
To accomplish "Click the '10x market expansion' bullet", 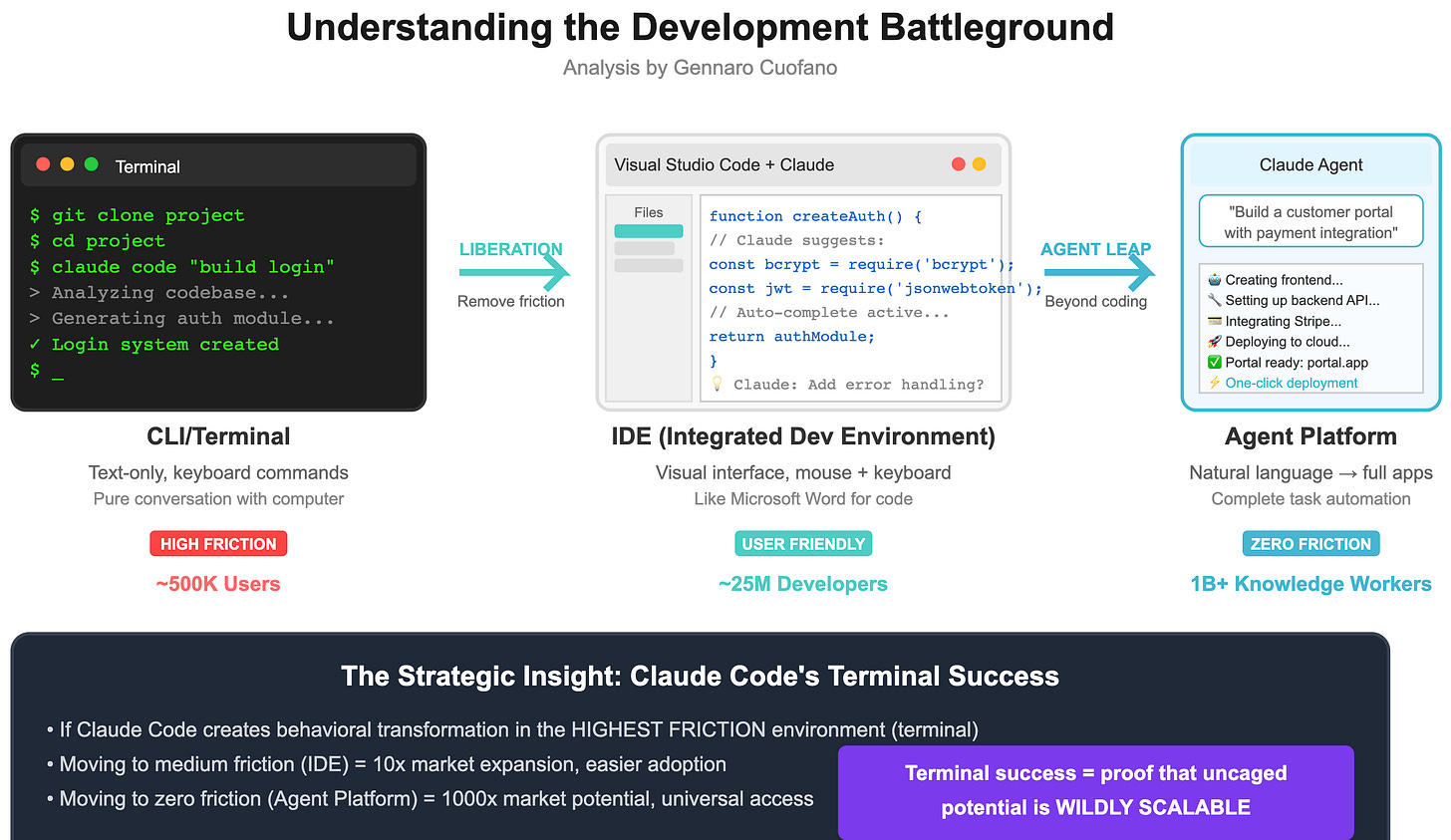I will pyautogui.click(x=387, y=764).
